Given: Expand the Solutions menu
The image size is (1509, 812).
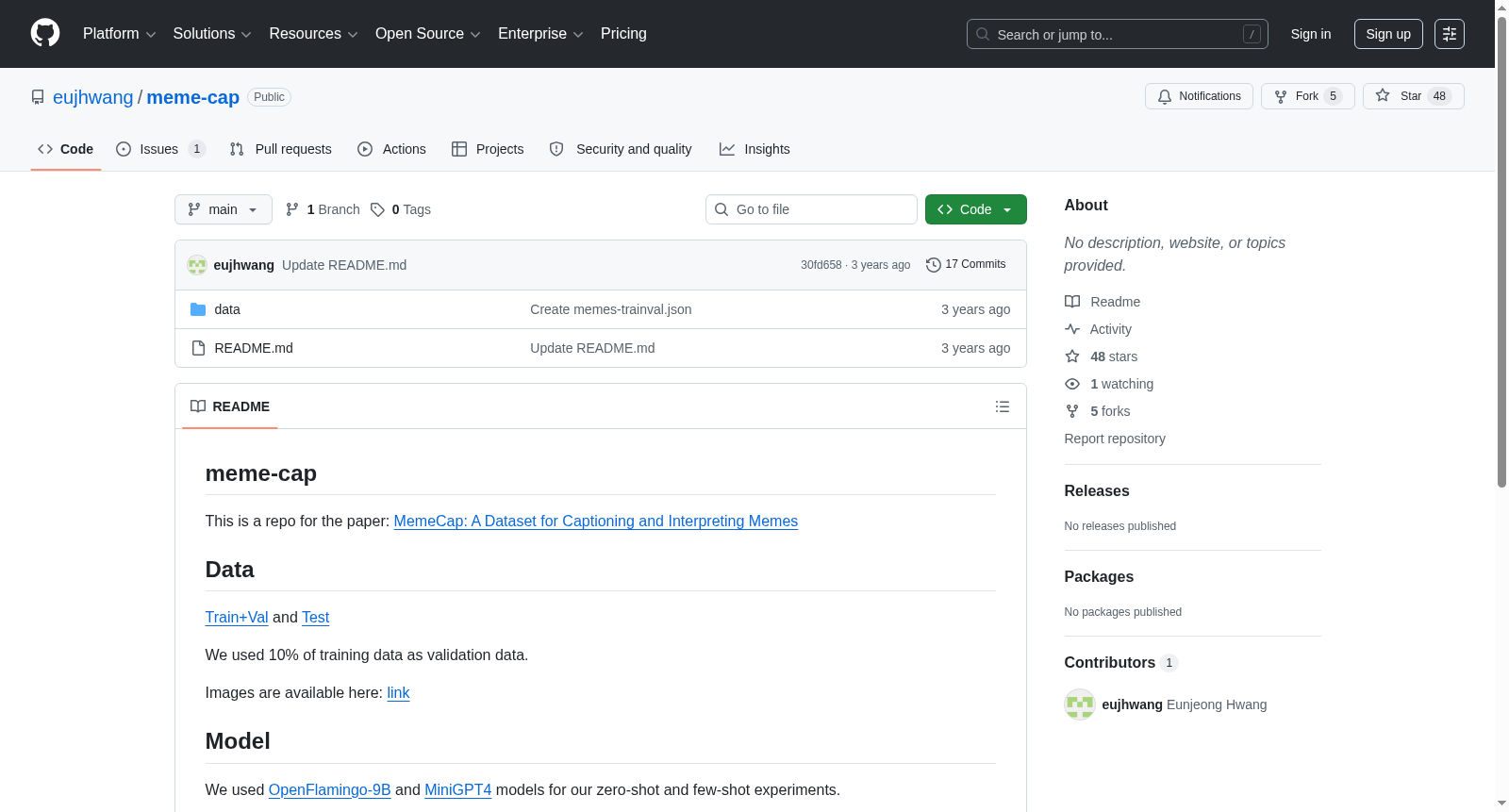Looking at the screenshot, I should tap(212, 34).
